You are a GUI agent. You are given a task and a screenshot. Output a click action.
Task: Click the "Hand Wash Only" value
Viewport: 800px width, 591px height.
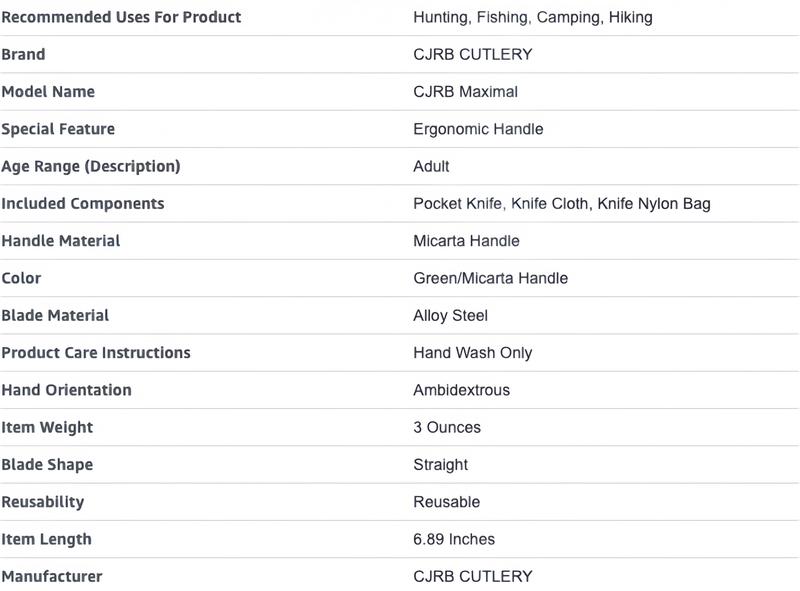472,352
